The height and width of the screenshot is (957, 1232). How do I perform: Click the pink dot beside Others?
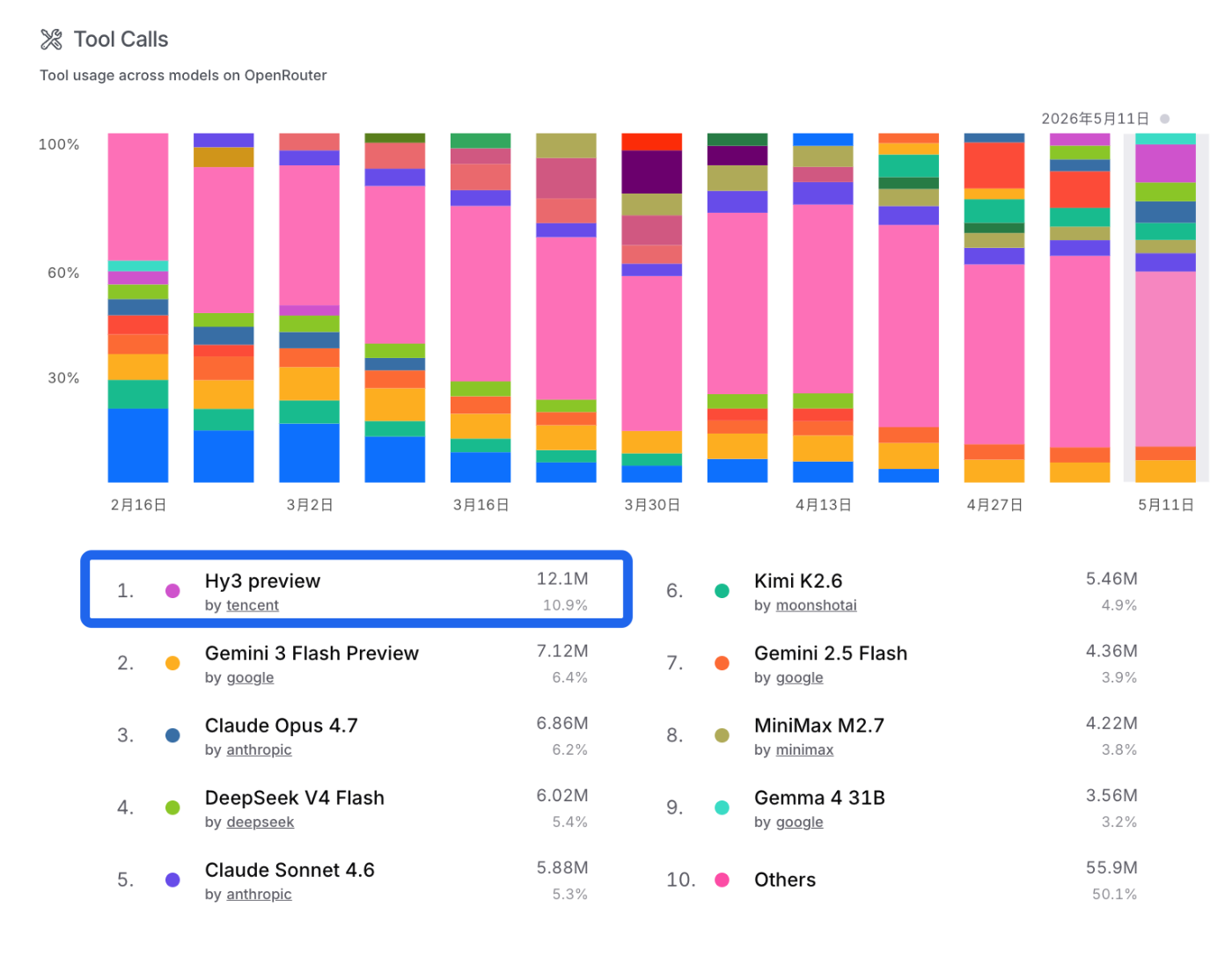pyautogui.click(x=722, y=880)
